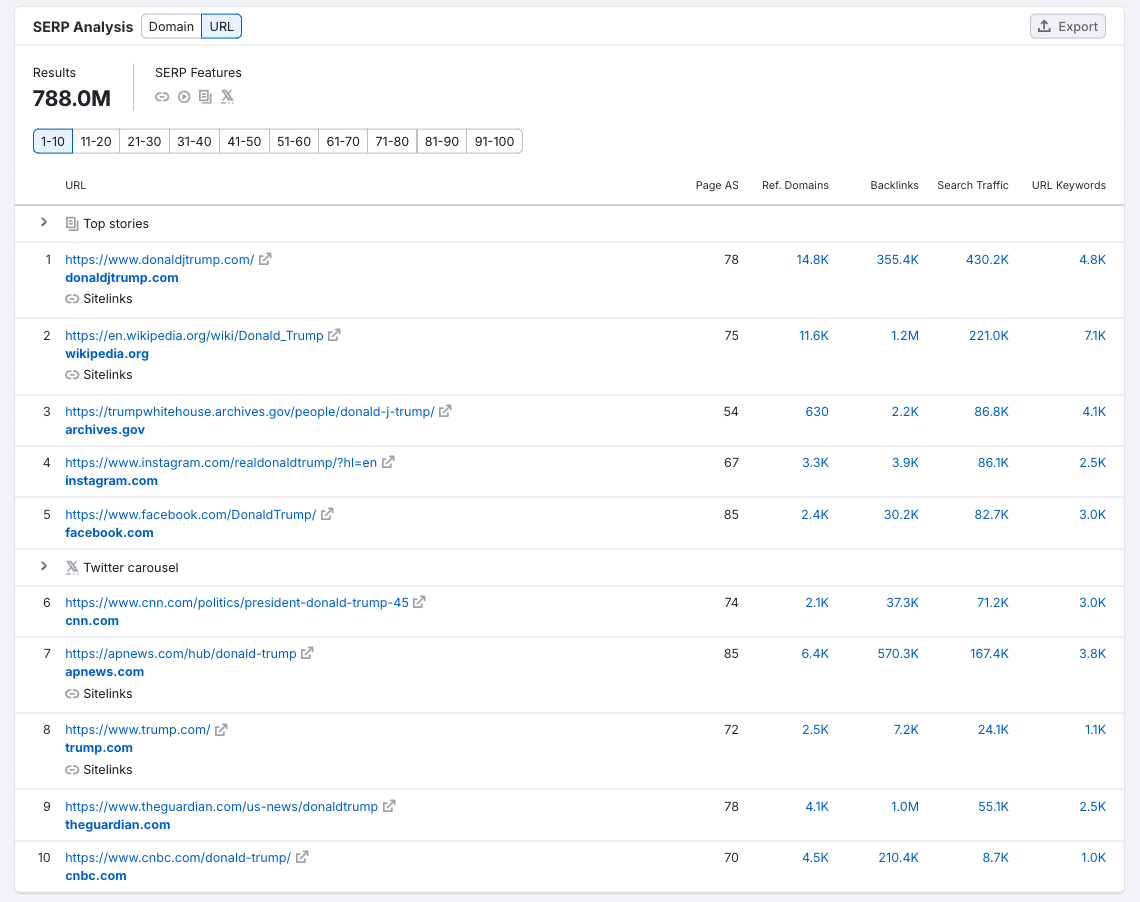Collapse the Sitelinks under apnews.com
Screen dimensions: 1140x902
tap(71, 693)
